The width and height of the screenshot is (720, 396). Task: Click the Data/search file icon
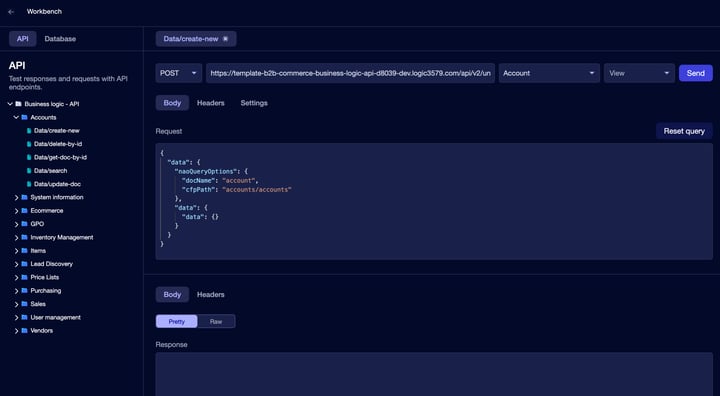tap(29, 171)
